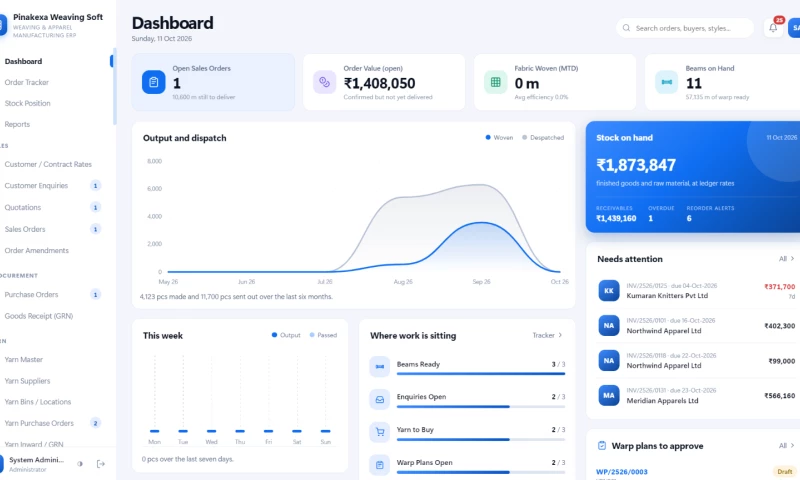Click the Warp plans to approve header icon
Image resolution: width=800 pixels, height=480 pixels.
(602, 446)
